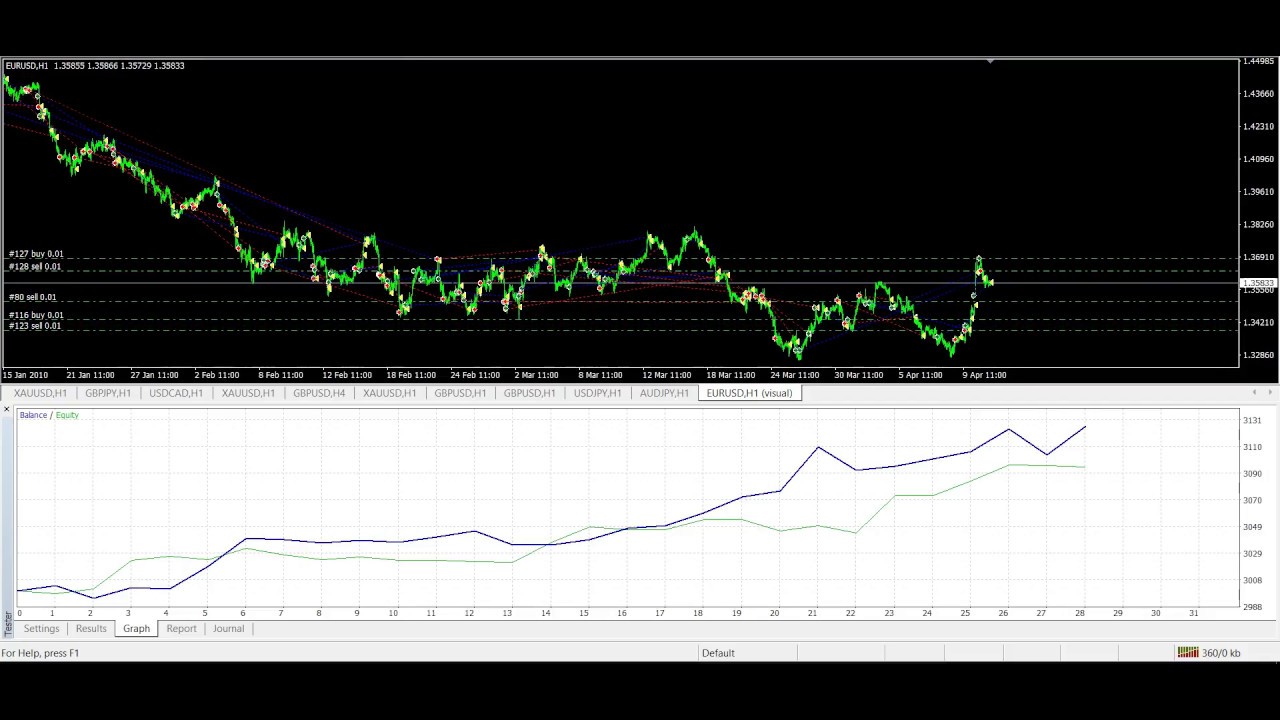Select the AUDJPY,H1 chart tab
This screenshot has width=1280, height=720.
[x=664, y=393]
